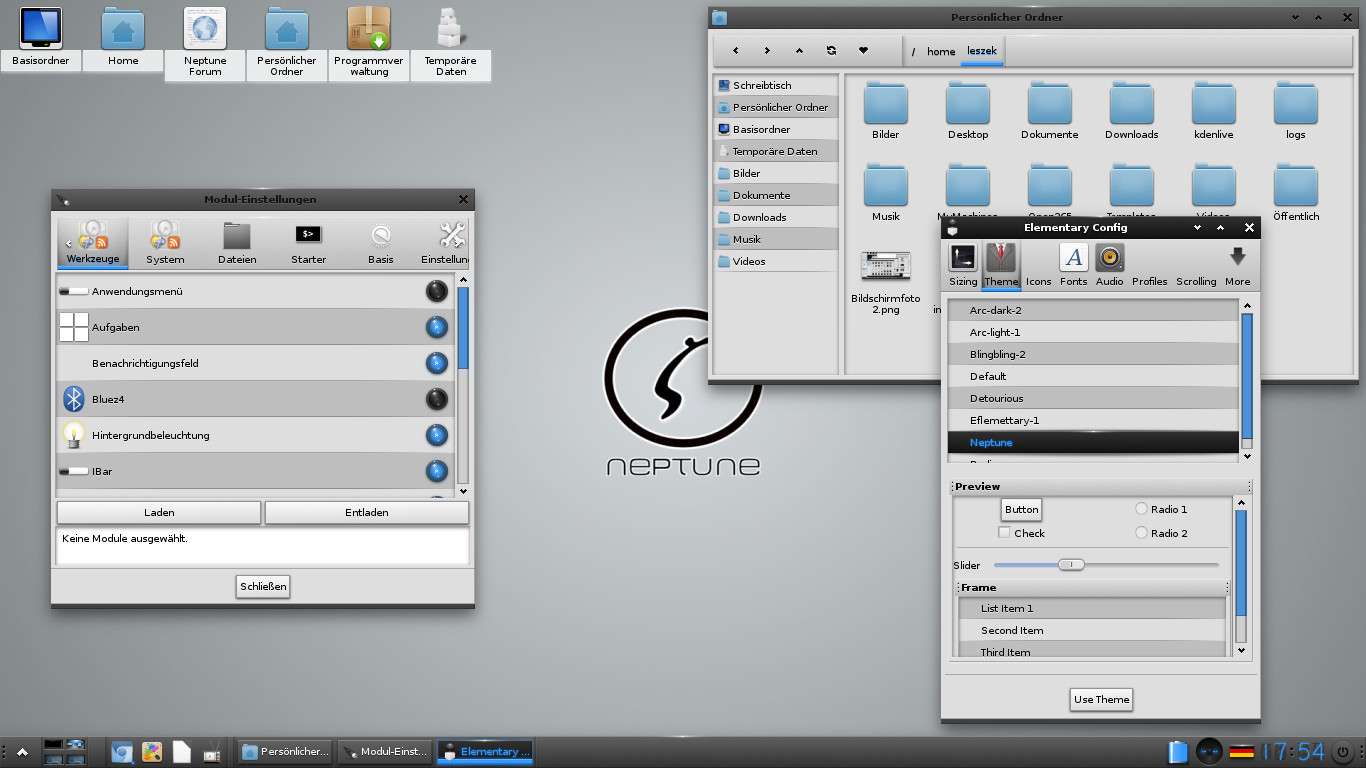Open the kdenlive folder icon
Image resolution: width=1366 pixels, height=768 pixels.
(x=1214, y=103)
